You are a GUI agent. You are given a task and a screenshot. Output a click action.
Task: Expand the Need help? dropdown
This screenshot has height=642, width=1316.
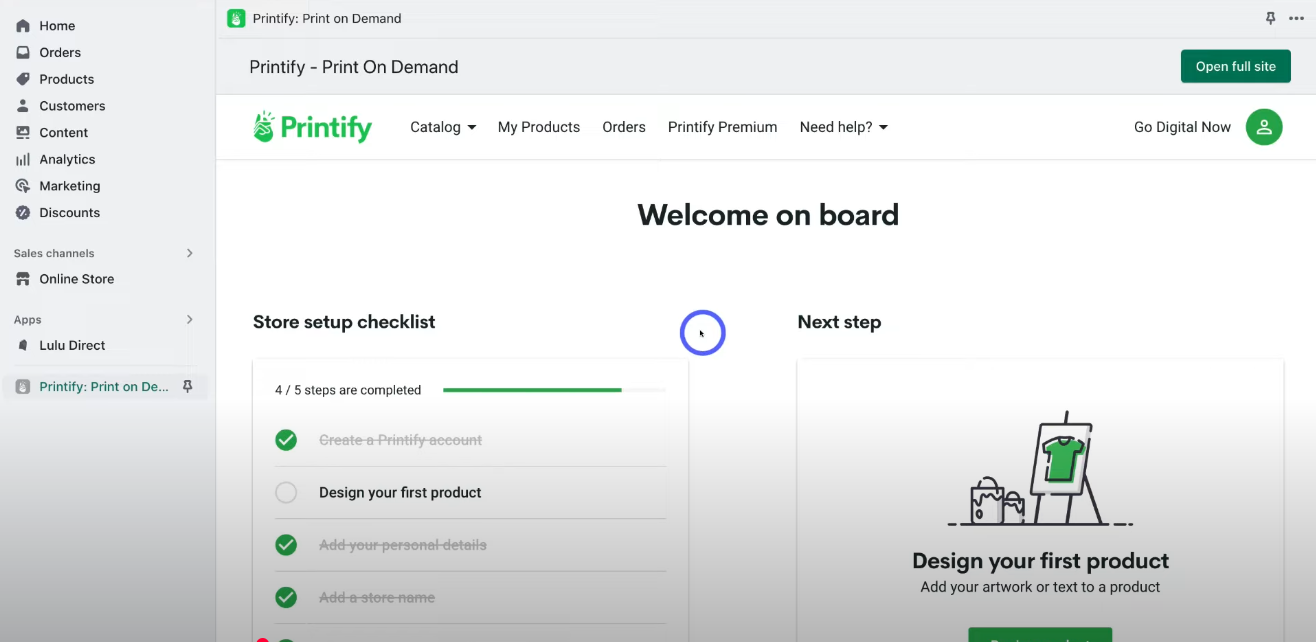pyautogui.click(x=844, y=127)
